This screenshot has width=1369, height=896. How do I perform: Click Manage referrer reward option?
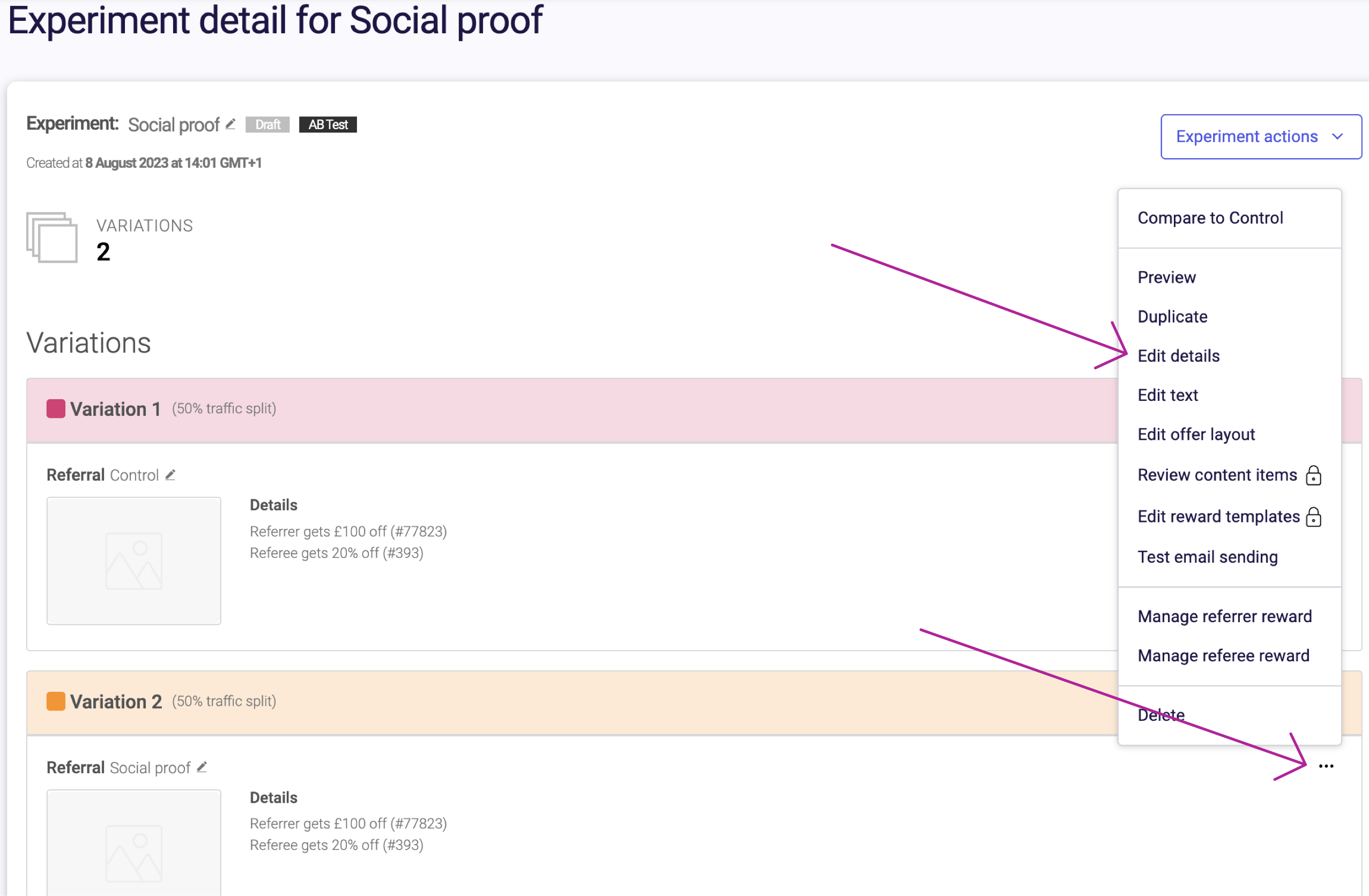point(1225,616)
